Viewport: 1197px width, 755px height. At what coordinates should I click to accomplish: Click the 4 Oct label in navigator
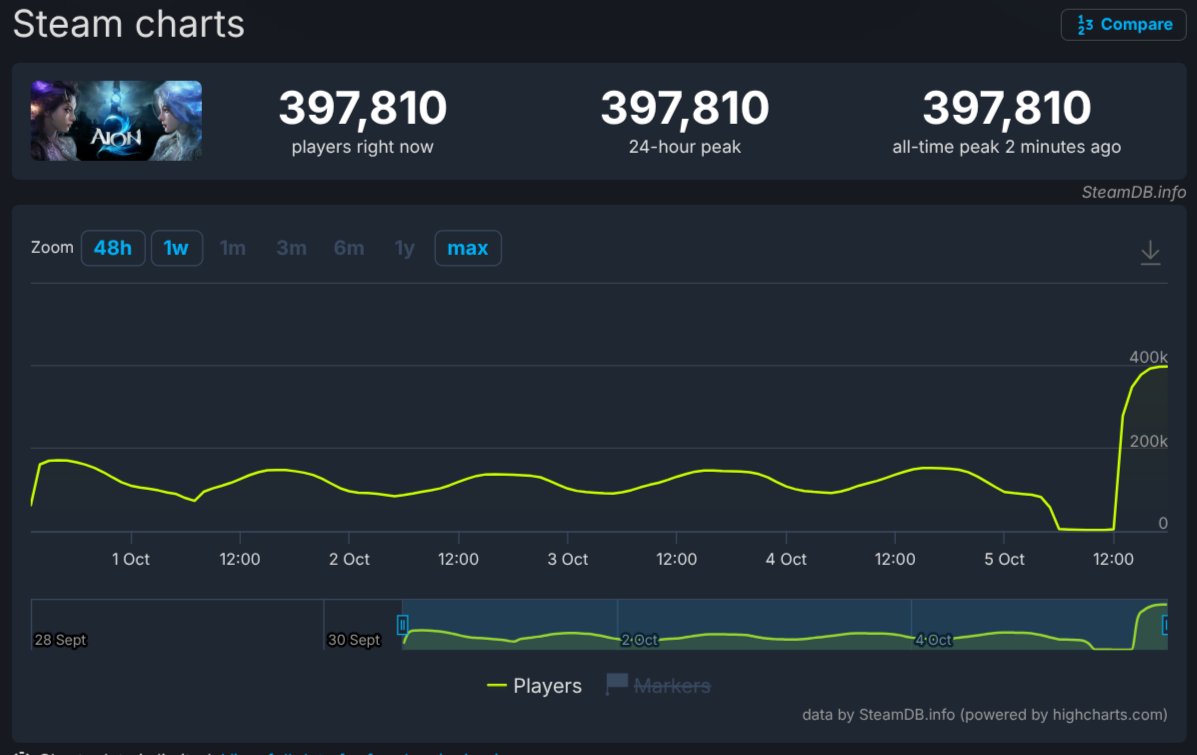(933, 640)
